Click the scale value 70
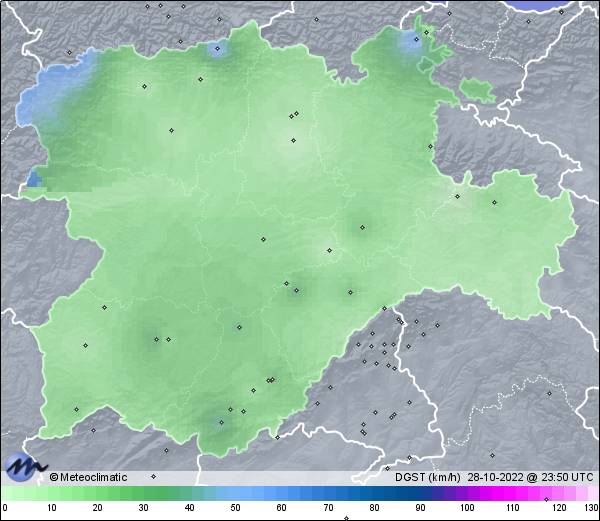The height and width of the screenshot is (521, 600). (328, 508)
